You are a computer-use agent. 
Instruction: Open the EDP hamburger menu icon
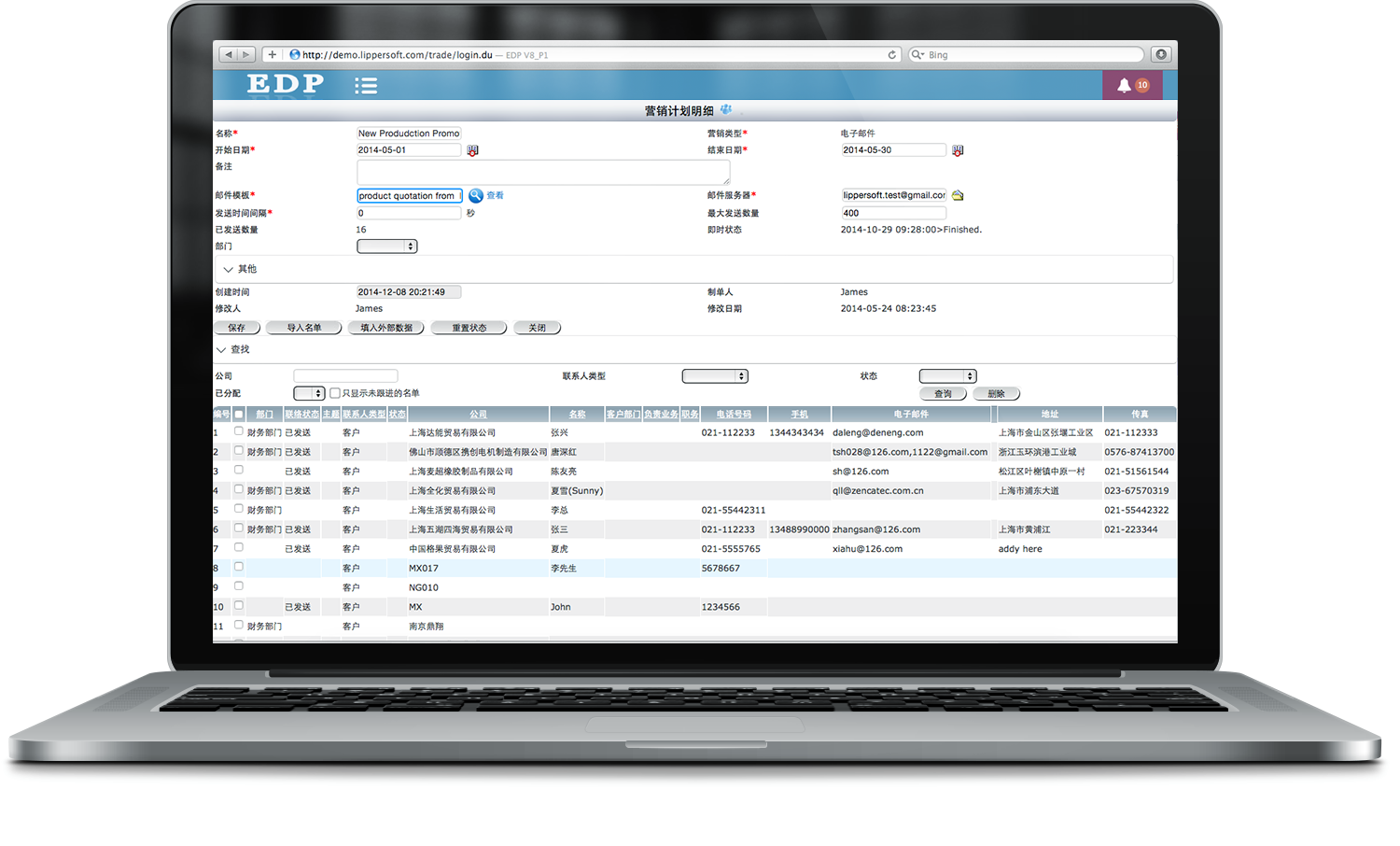(x=366, y=86)
